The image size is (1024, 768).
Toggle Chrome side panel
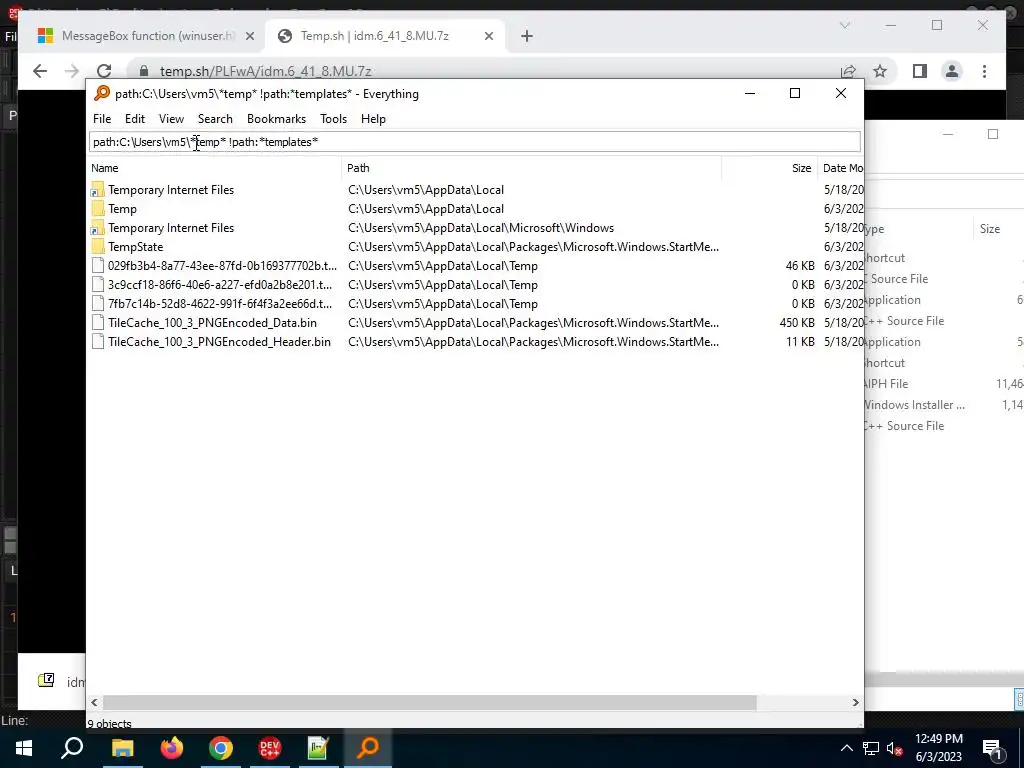coord(920,71)
